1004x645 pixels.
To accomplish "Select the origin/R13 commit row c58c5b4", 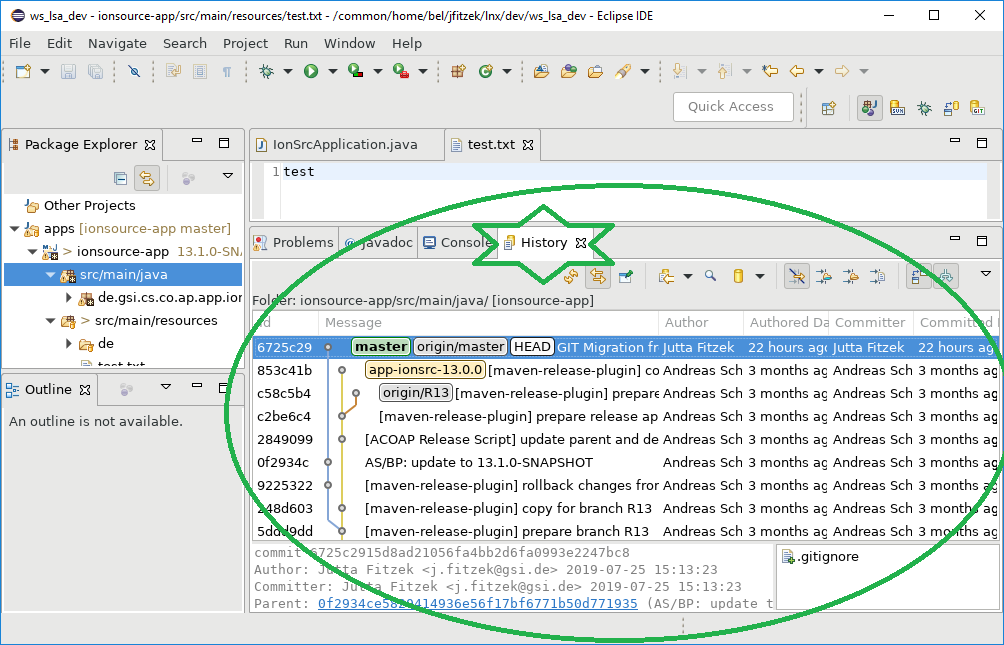I will pos(625,393).
